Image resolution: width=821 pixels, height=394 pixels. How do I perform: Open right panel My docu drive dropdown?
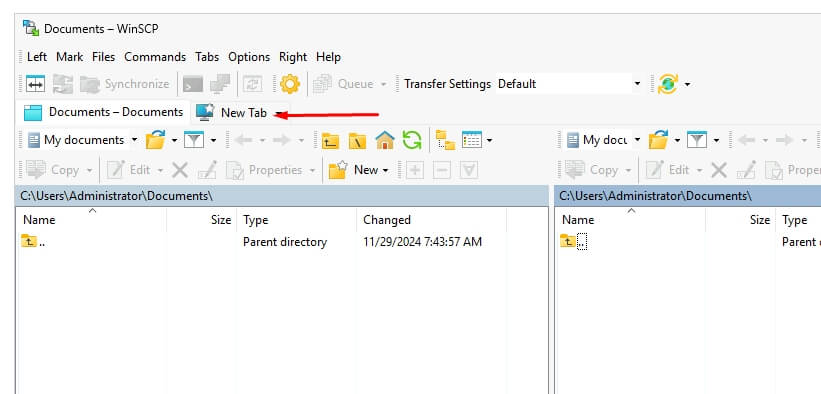click(x=604, y=140)
